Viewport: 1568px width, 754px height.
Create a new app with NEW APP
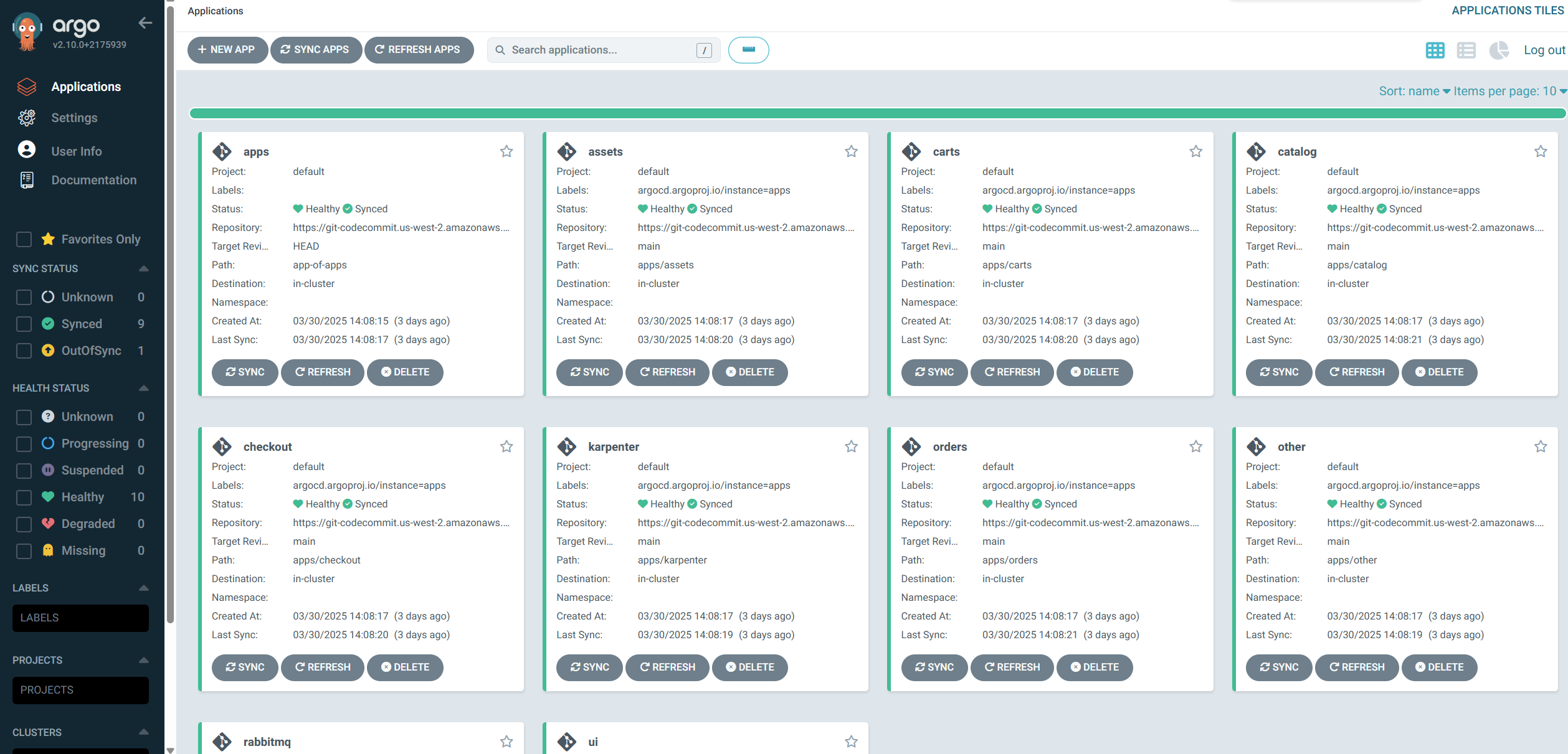pos(227,50)
